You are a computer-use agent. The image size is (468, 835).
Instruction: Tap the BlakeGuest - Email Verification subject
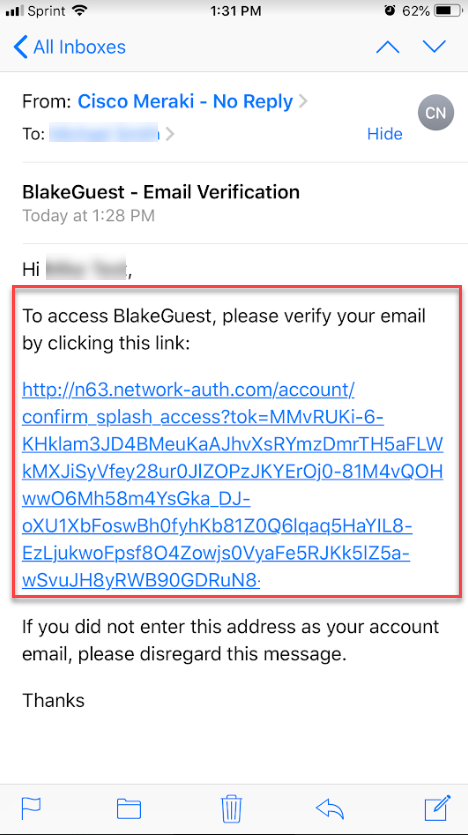tap(161, 191)
